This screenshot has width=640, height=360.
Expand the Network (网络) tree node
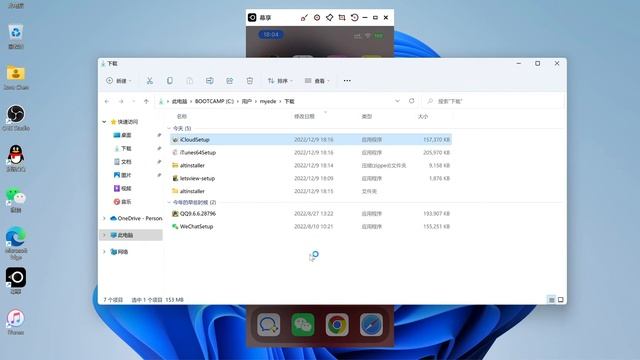point(104,252)
